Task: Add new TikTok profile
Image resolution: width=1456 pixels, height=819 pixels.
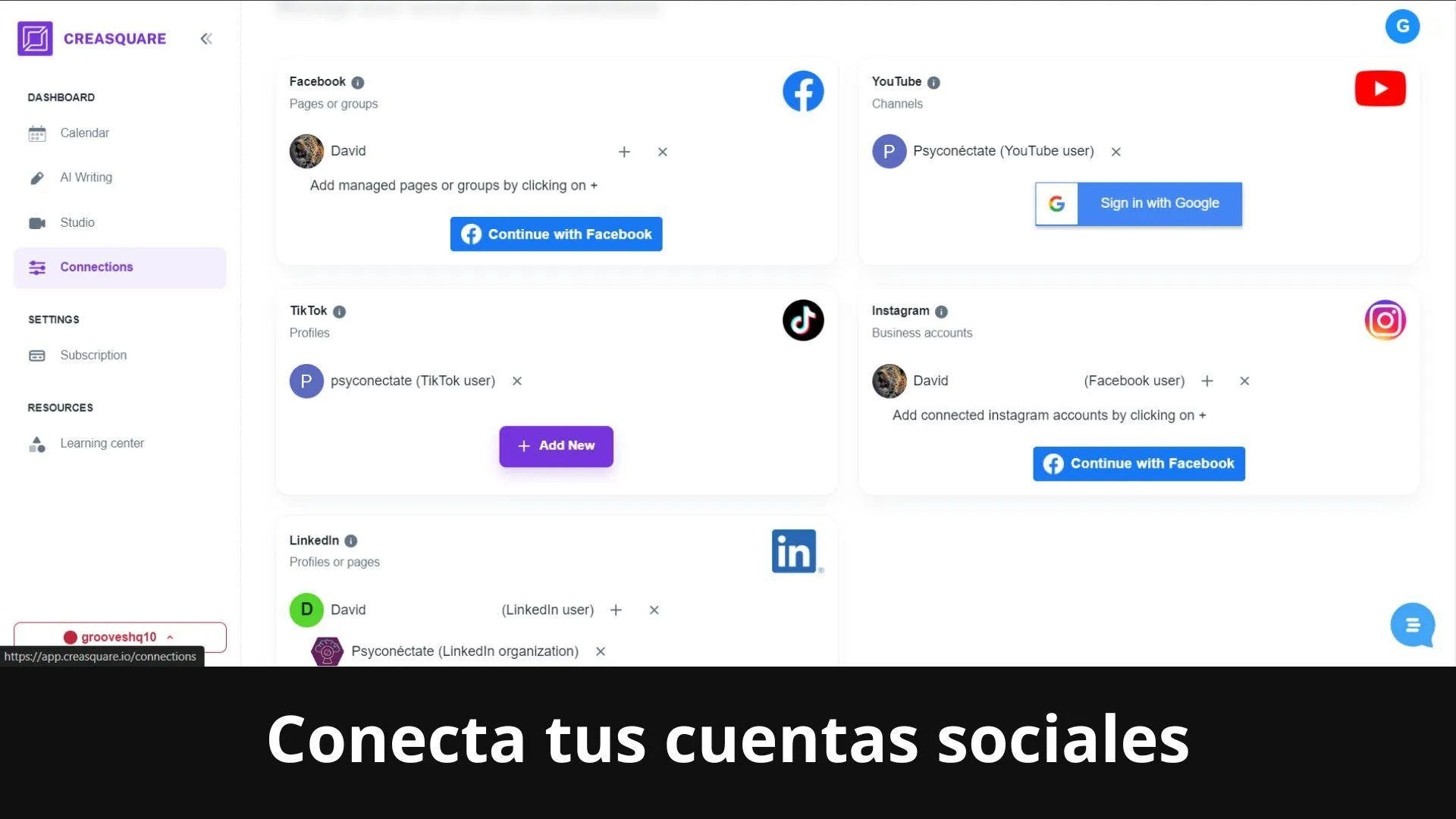Action: [x=556, y=445]
